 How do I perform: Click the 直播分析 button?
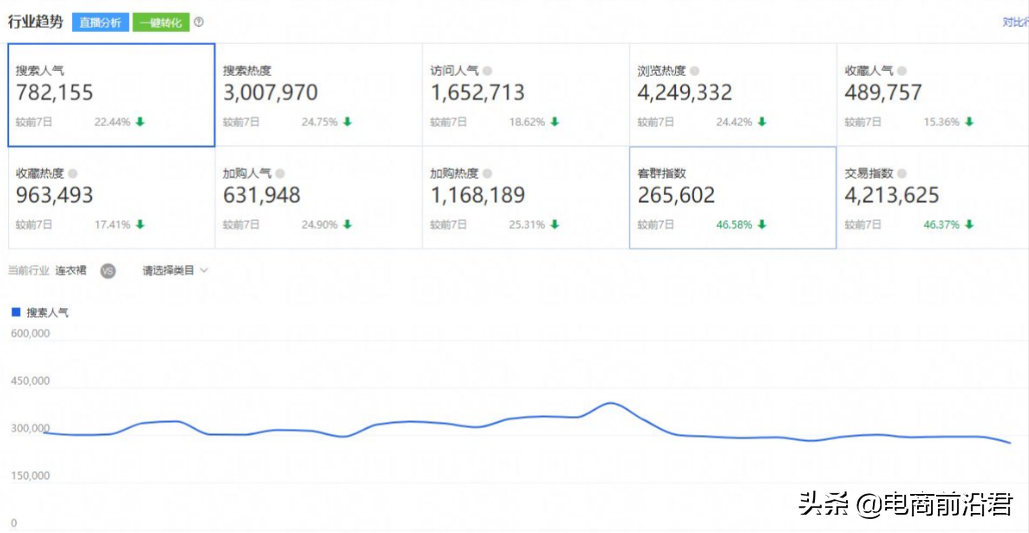100,22
